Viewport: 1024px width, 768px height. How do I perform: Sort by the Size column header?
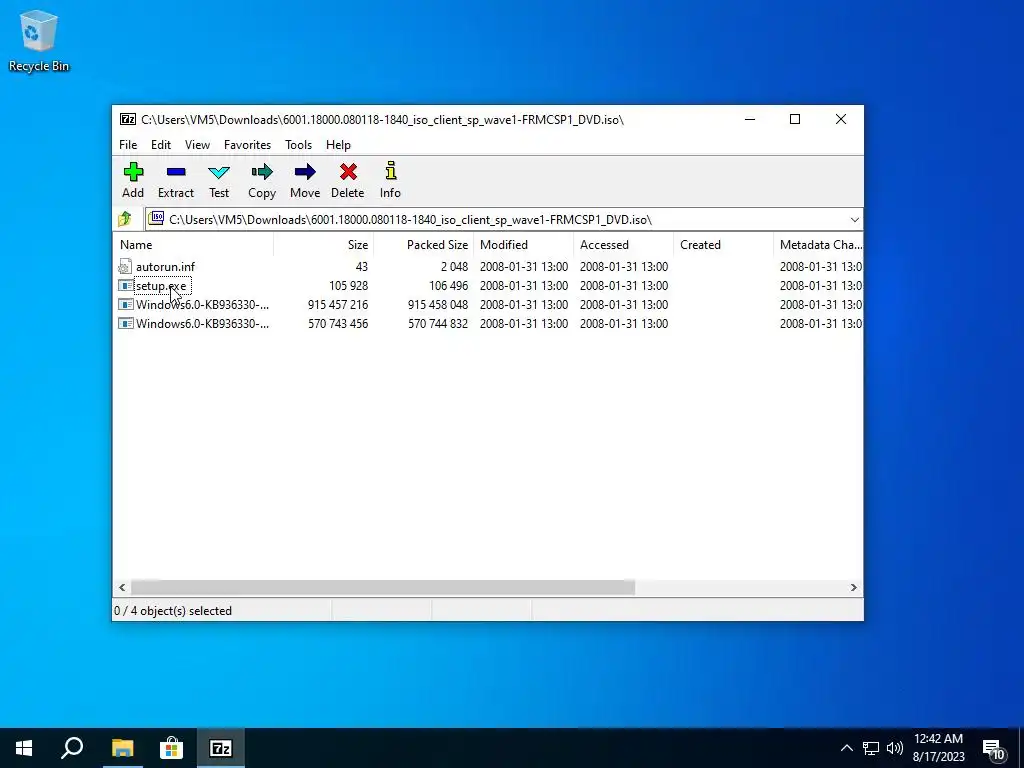click(323, 245)
